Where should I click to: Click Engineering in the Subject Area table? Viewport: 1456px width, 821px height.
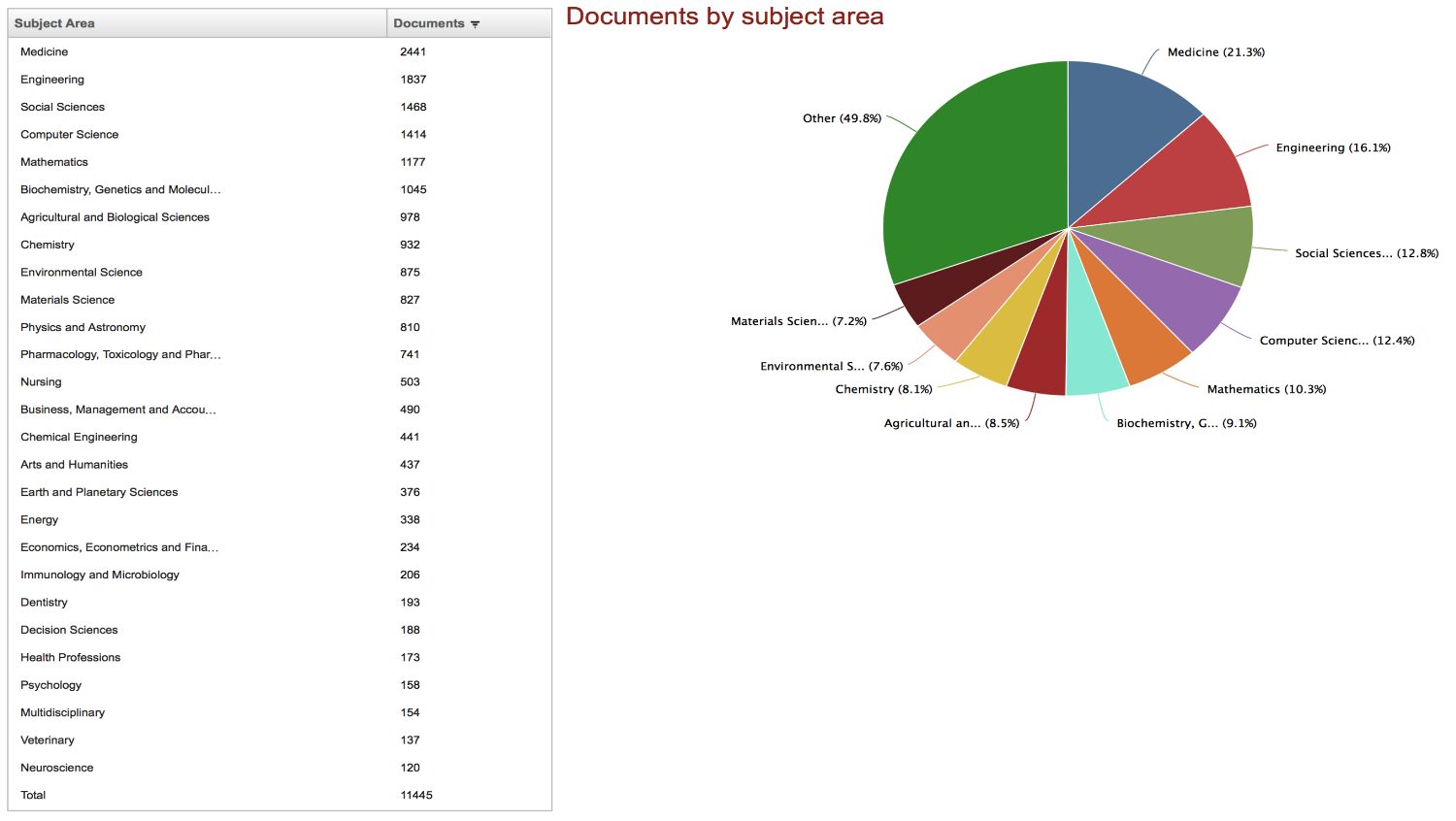pyautogui.click(x=52, y=80)
